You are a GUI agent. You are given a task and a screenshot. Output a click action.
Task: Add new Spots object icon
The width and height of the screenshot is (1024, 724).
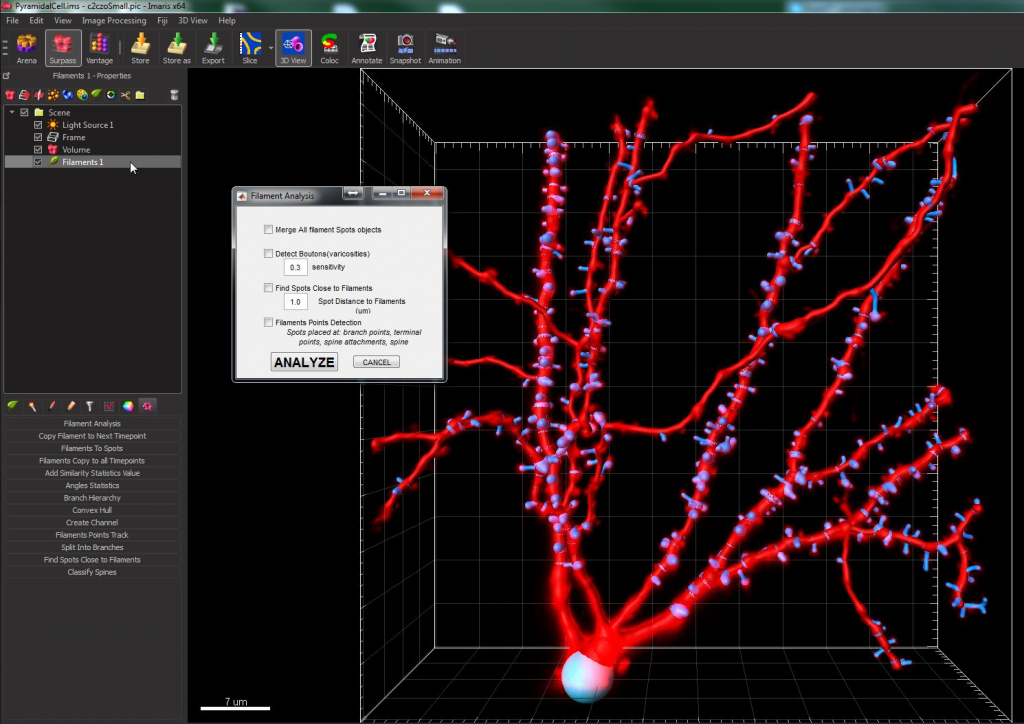pos(53,95)
